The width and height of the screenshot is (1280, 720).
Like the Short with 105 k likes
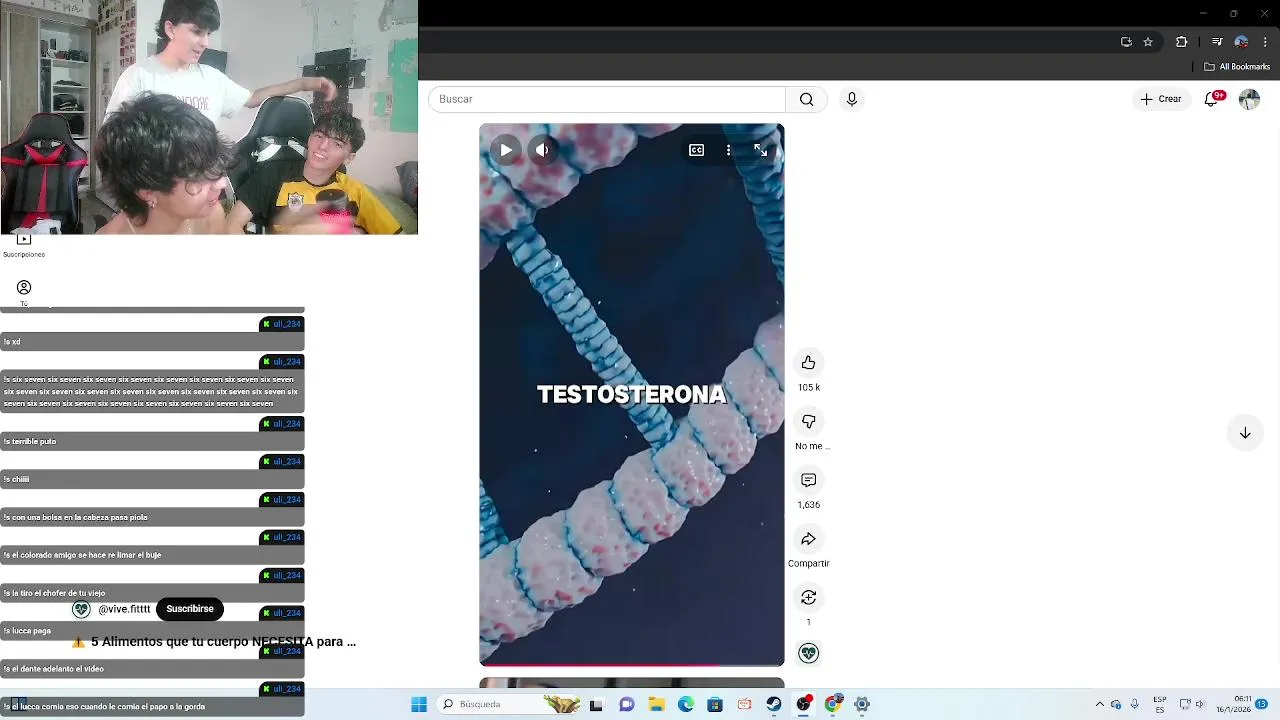point(808,363)
